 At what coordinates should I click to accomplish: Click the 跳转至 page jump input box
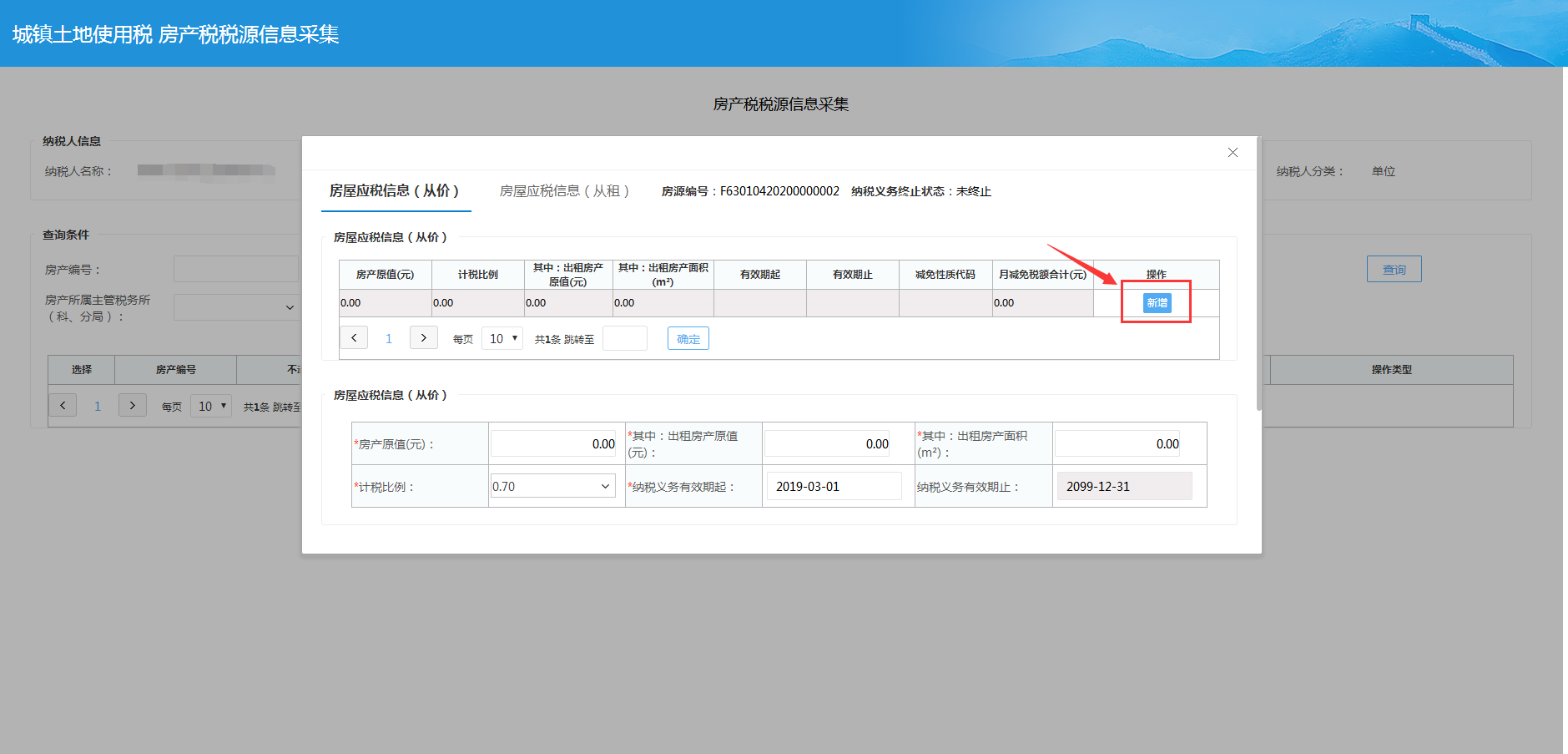[624, 337]
